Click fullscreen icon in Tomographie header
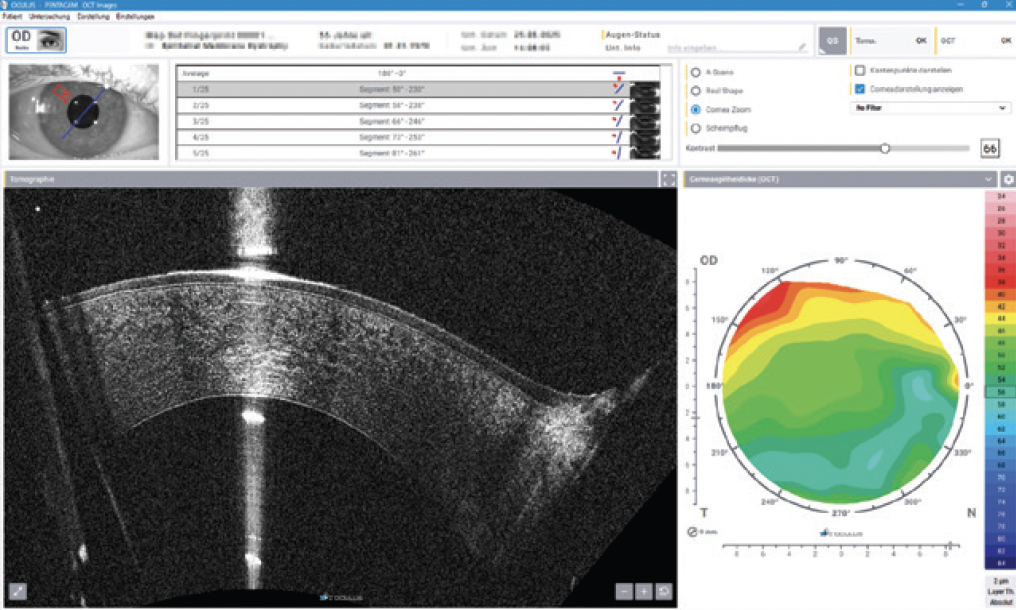The width and height of the screenshot is (1016, 610). click(x=667, y=179)
